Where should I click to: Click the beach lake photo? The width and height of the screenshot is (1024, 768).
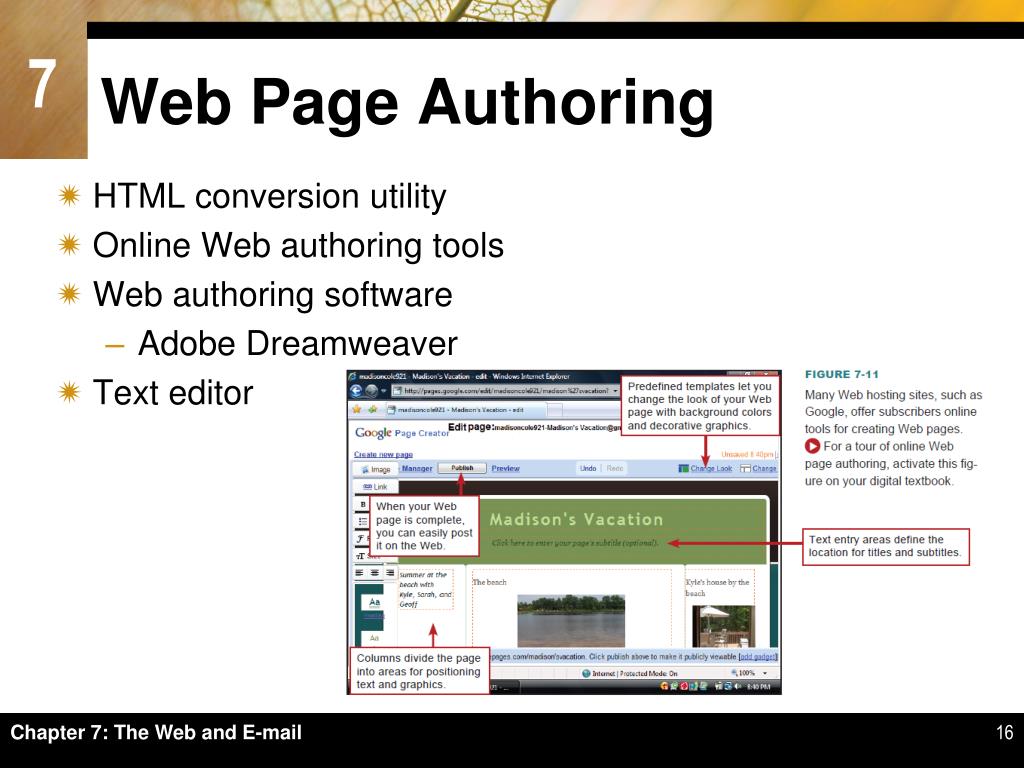(x=571, y=620)
